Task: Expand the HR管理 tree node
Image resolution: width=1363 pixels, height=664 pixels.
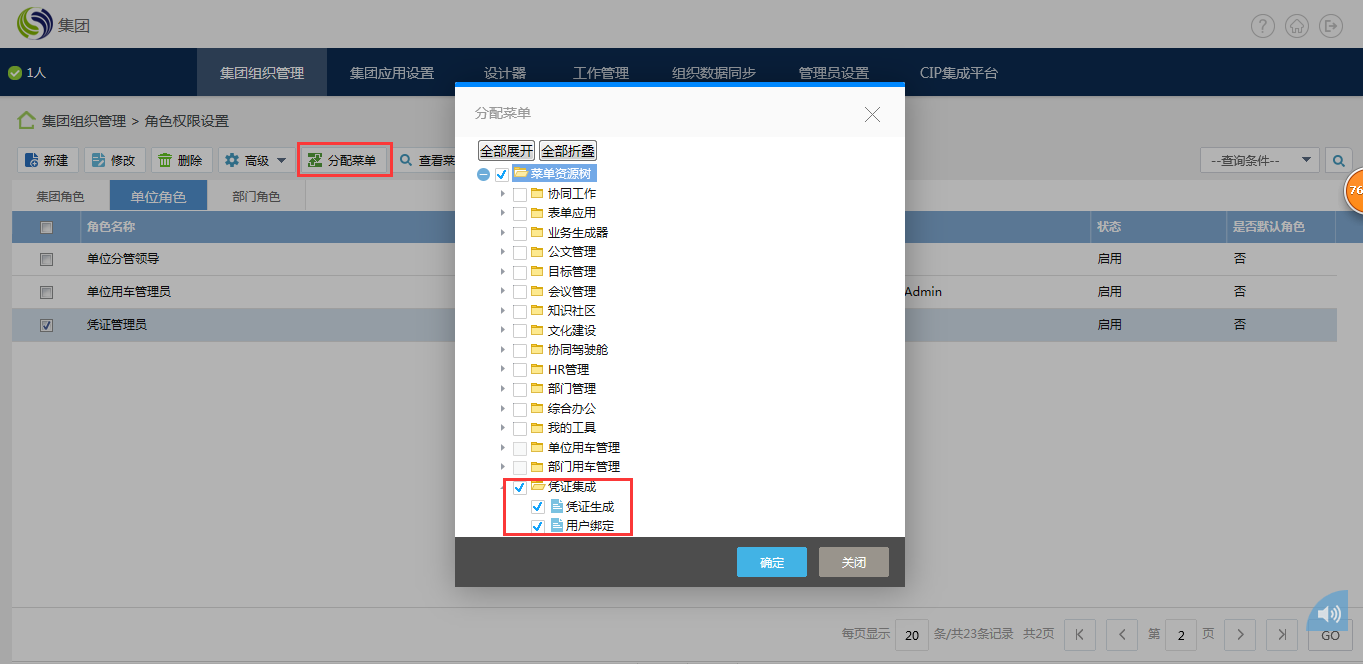Action: [x=503, y=369]
